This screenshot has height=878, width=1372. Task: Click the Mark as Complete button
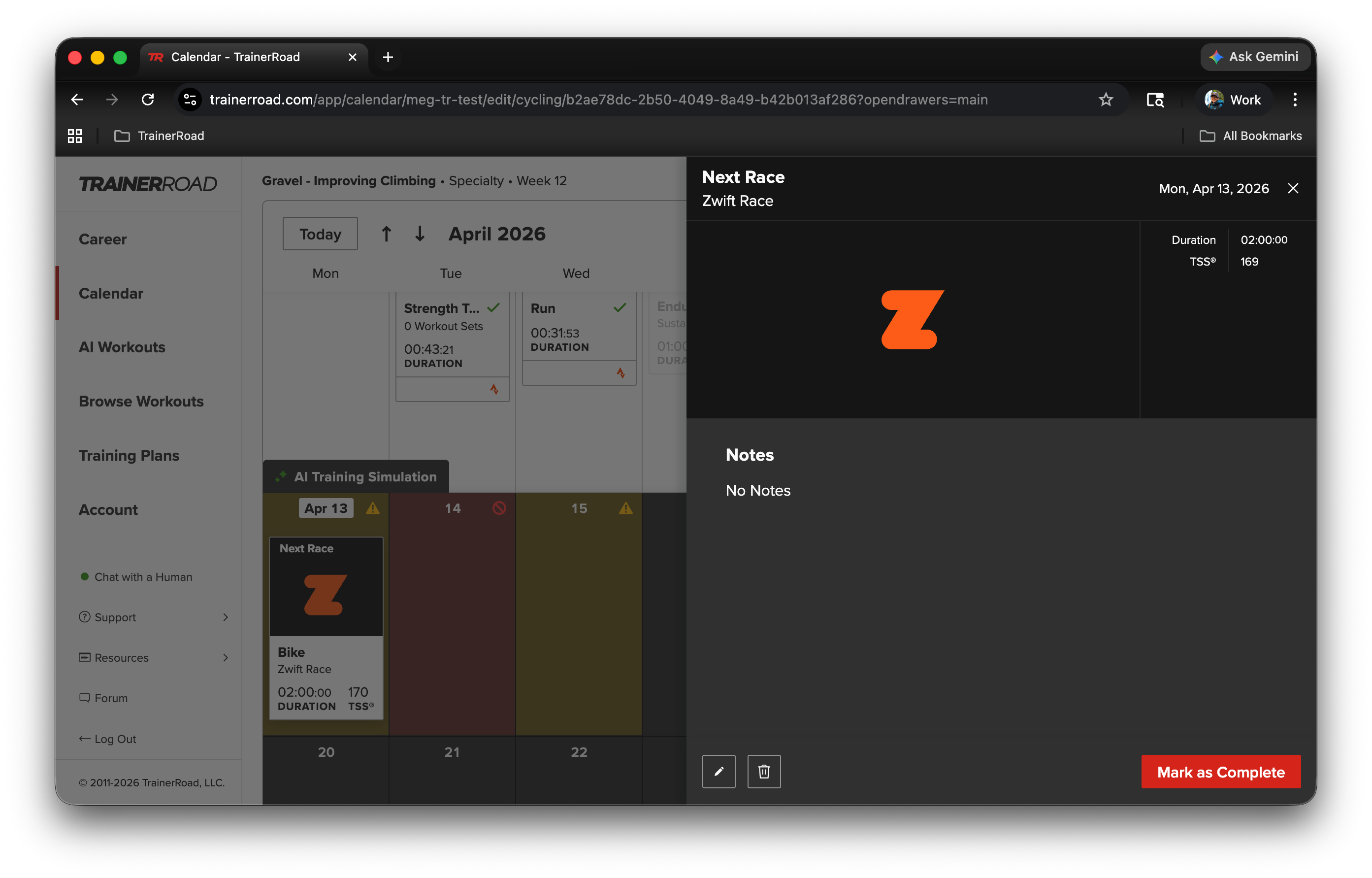pyautogui.click(x=1220, y=772)
